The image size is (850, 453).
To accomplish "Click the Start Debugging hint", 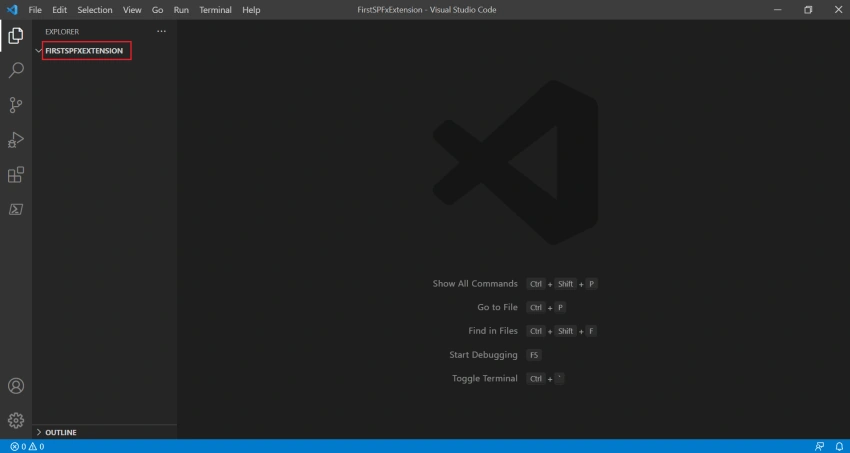I will (483, 355).
